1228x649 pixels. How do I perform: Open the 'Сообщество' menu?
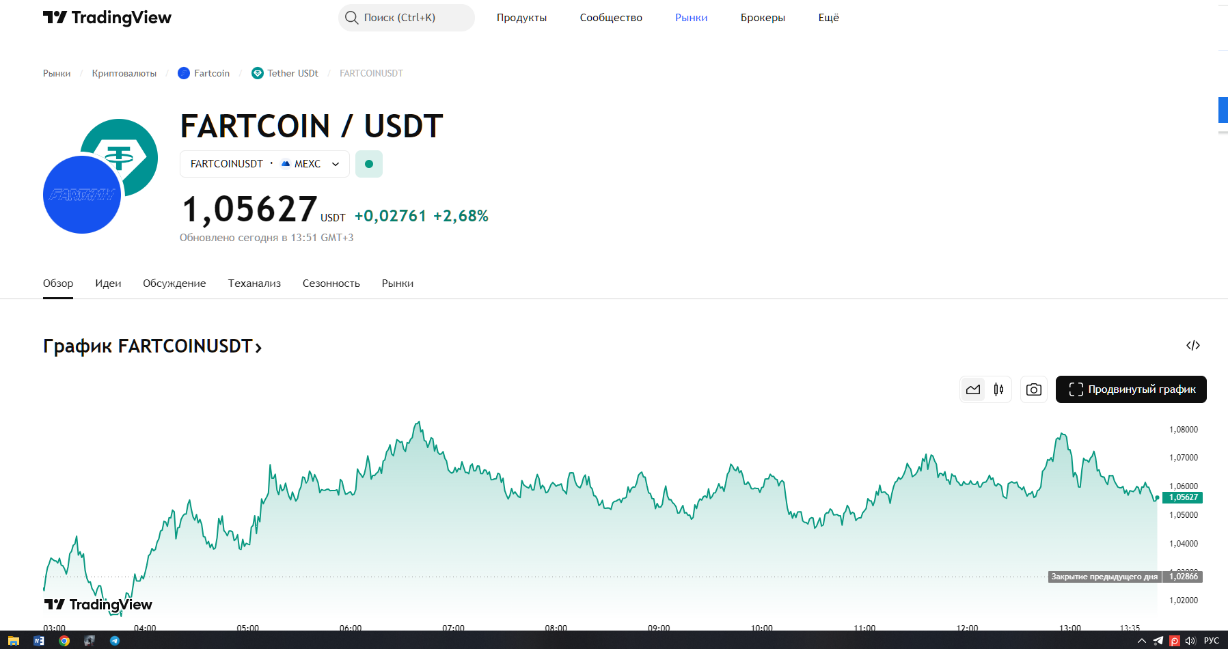pyautogui.click(x=611, y=18)
